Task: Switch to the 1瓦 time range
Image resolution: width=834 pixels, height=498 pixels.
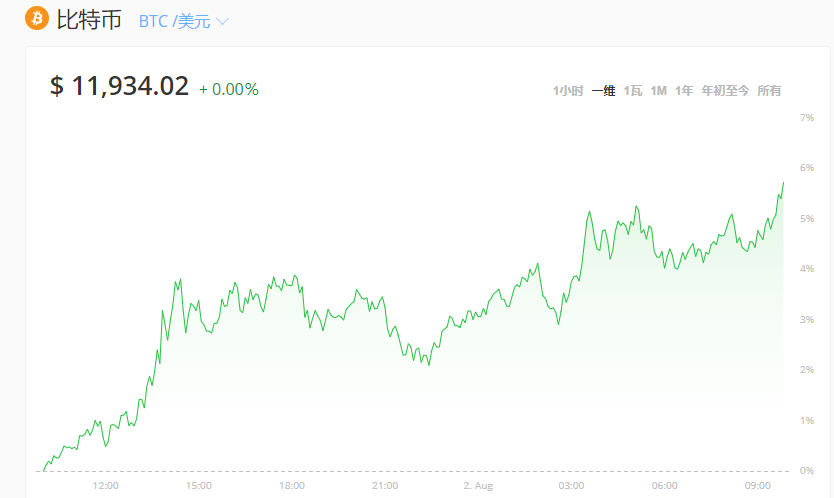Action: pyautogui.click(x=633, y=91)
